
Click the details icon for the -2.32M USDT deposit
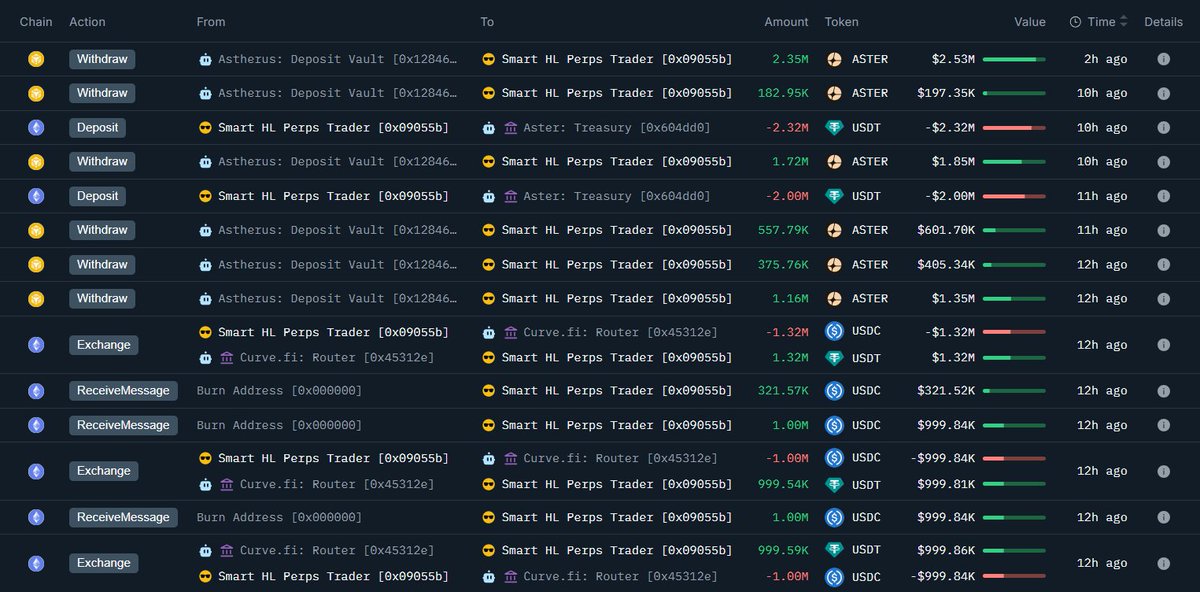1163,127
